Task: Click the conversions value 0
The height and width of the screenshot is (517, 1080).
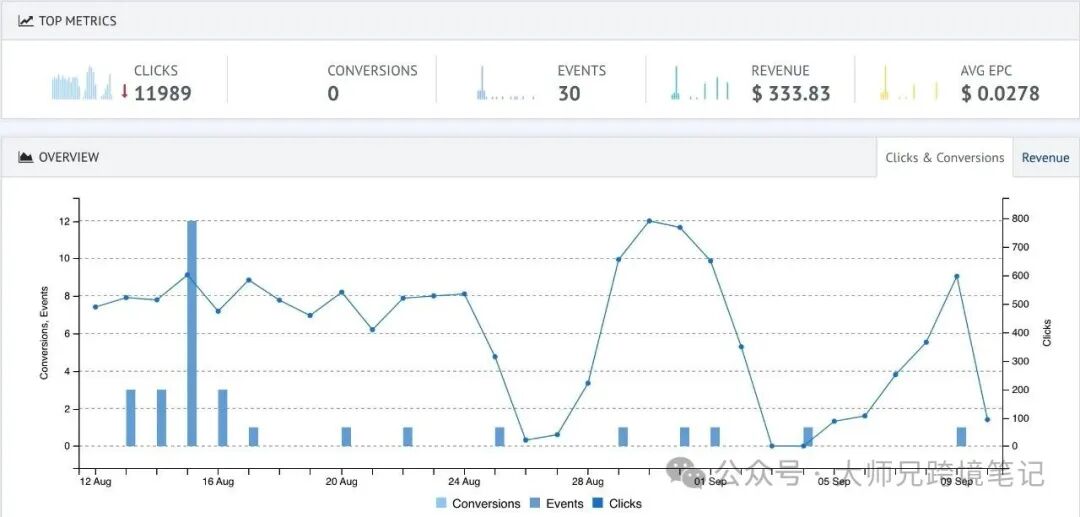Action: [333, 94]
